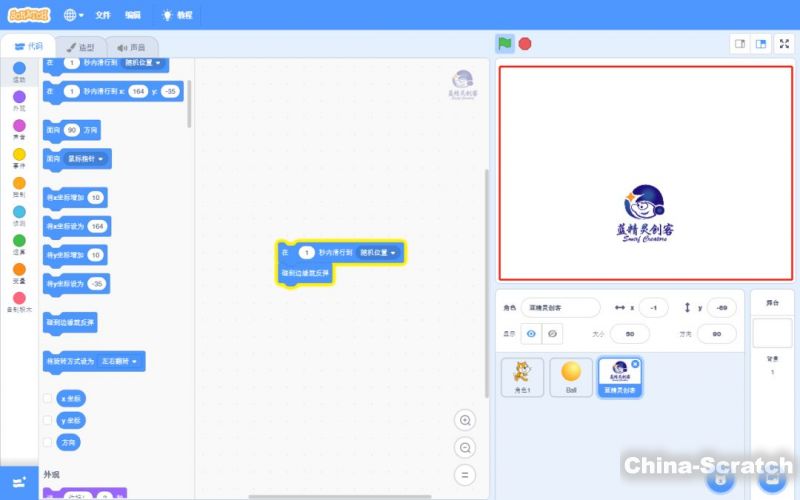Open the 文件 menu
This screenshot has width=800, height=500.
click(x=103, y=15)
